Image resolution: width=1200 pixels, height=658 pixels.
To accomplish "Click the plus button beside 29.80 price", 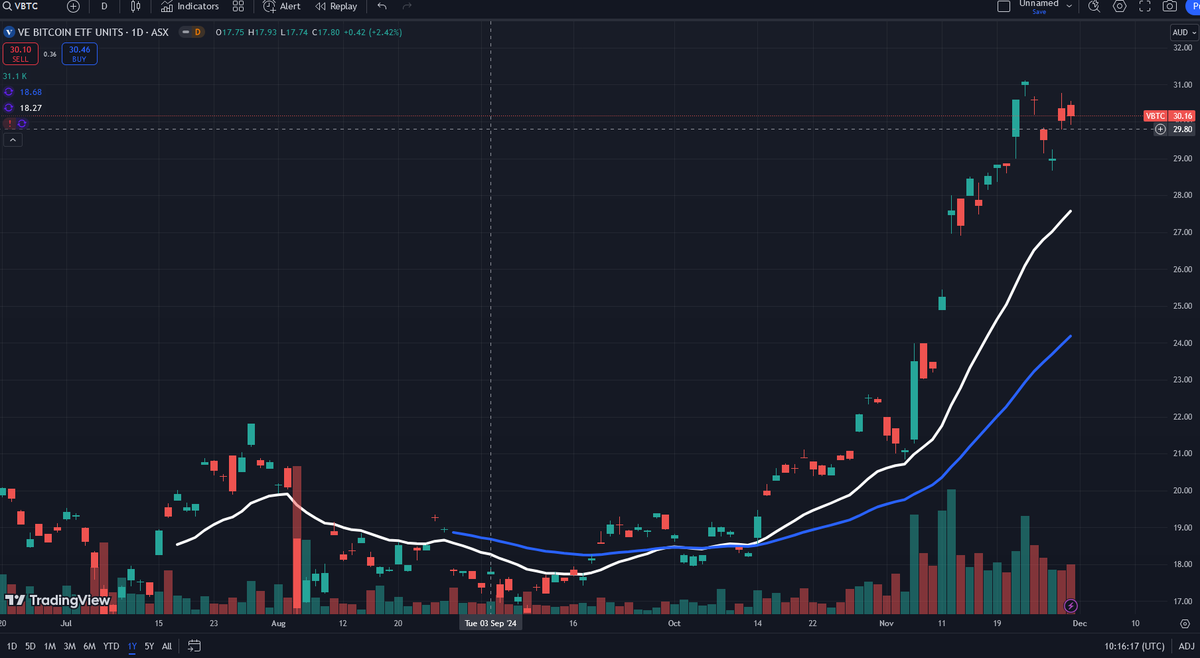I will (1160, 129).
